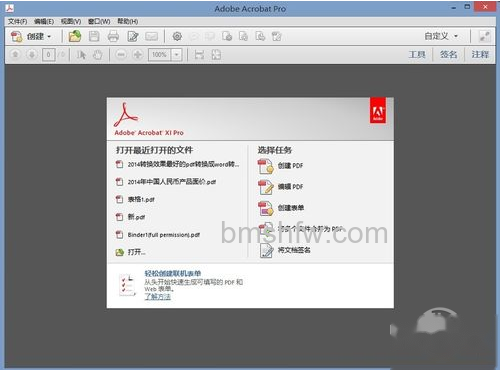The height and width of the screenshot is (370, 500).
Task: Open the 自定义 dropdown
Action: click(441, 36)
